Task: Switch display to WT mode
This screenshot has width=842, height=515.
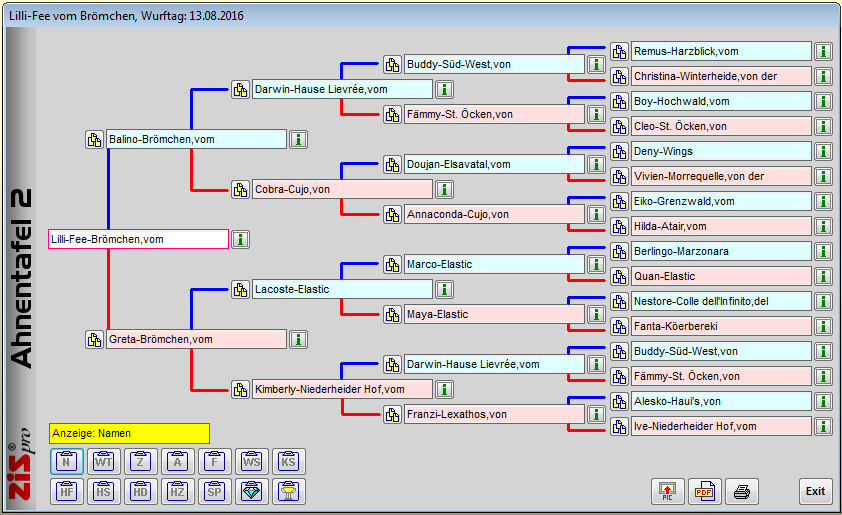Action: (x=103, y=461)
